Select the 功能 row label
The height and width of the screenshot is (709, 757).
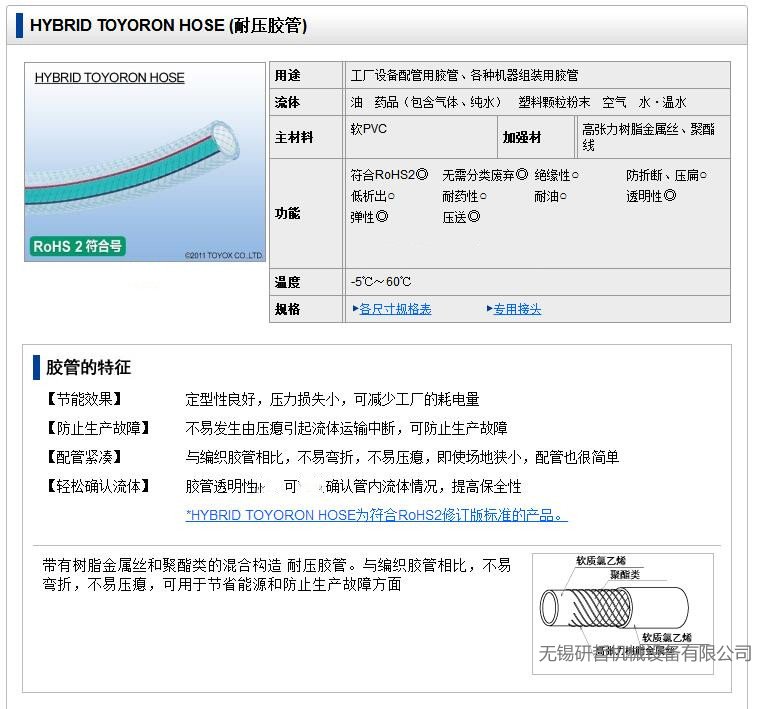coord(288,213)
